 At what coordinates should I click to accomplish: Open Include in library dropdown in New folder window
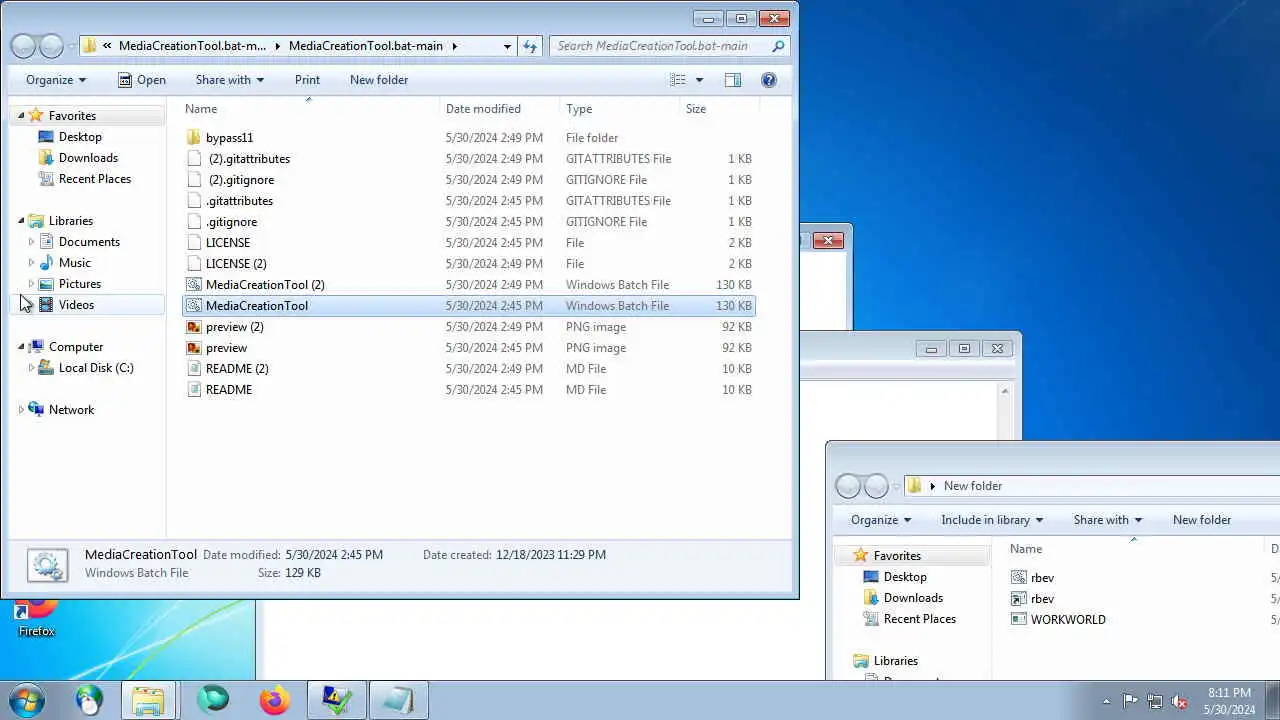point(992,520)
